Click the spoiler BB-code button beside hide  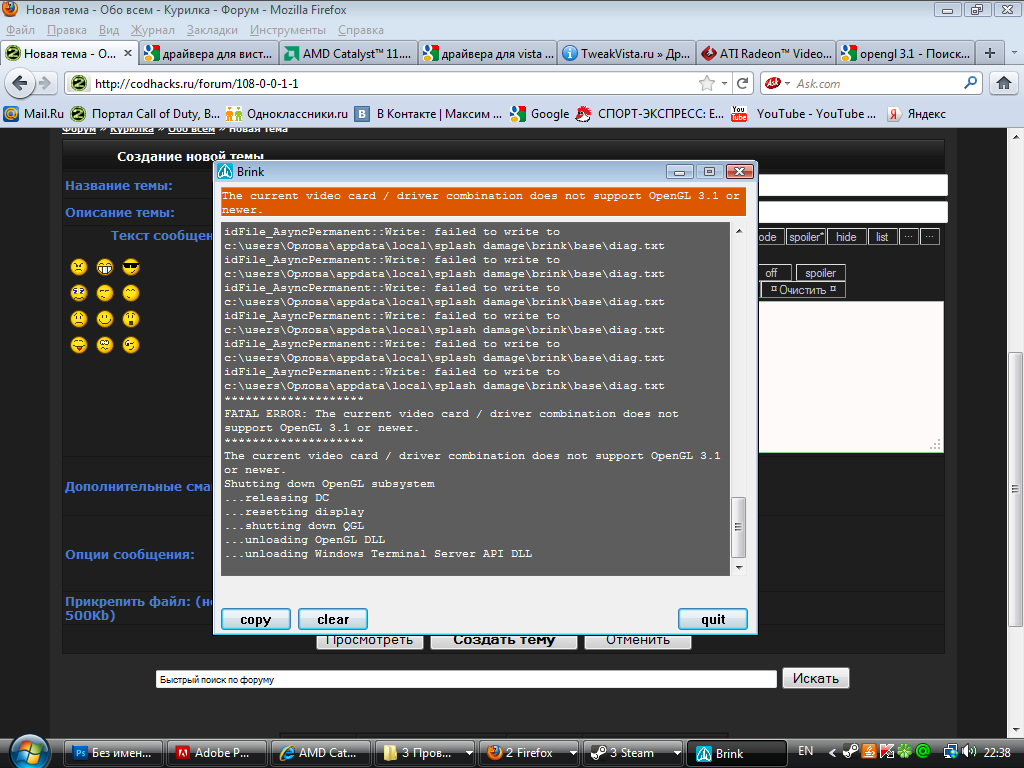(805, 237)
